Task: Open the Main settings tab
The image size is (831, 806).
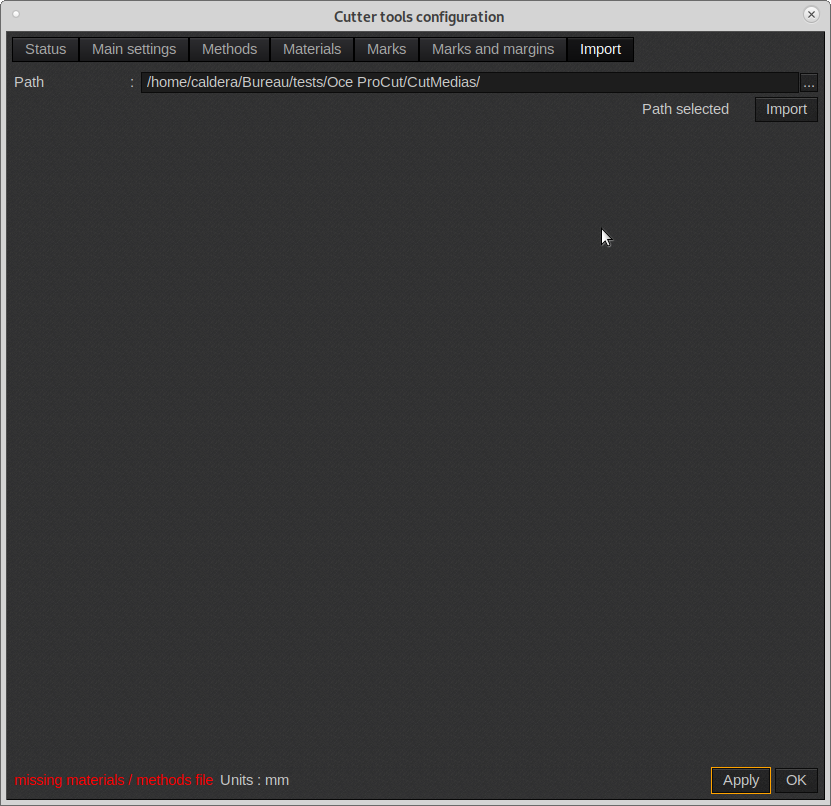Action: [133, 49]
